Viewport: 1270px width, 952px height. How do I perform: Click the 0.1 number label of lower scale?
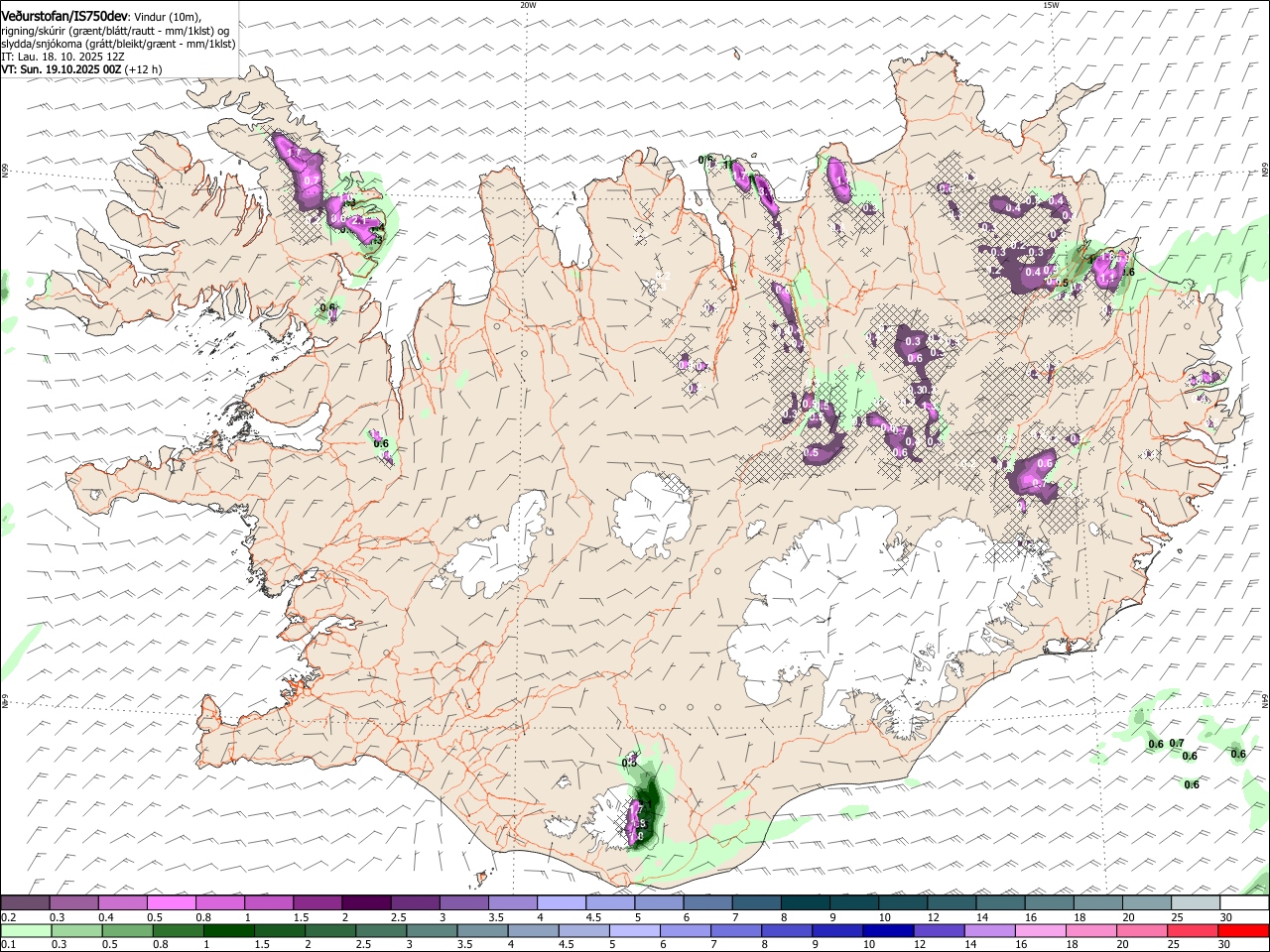point(8,944)
